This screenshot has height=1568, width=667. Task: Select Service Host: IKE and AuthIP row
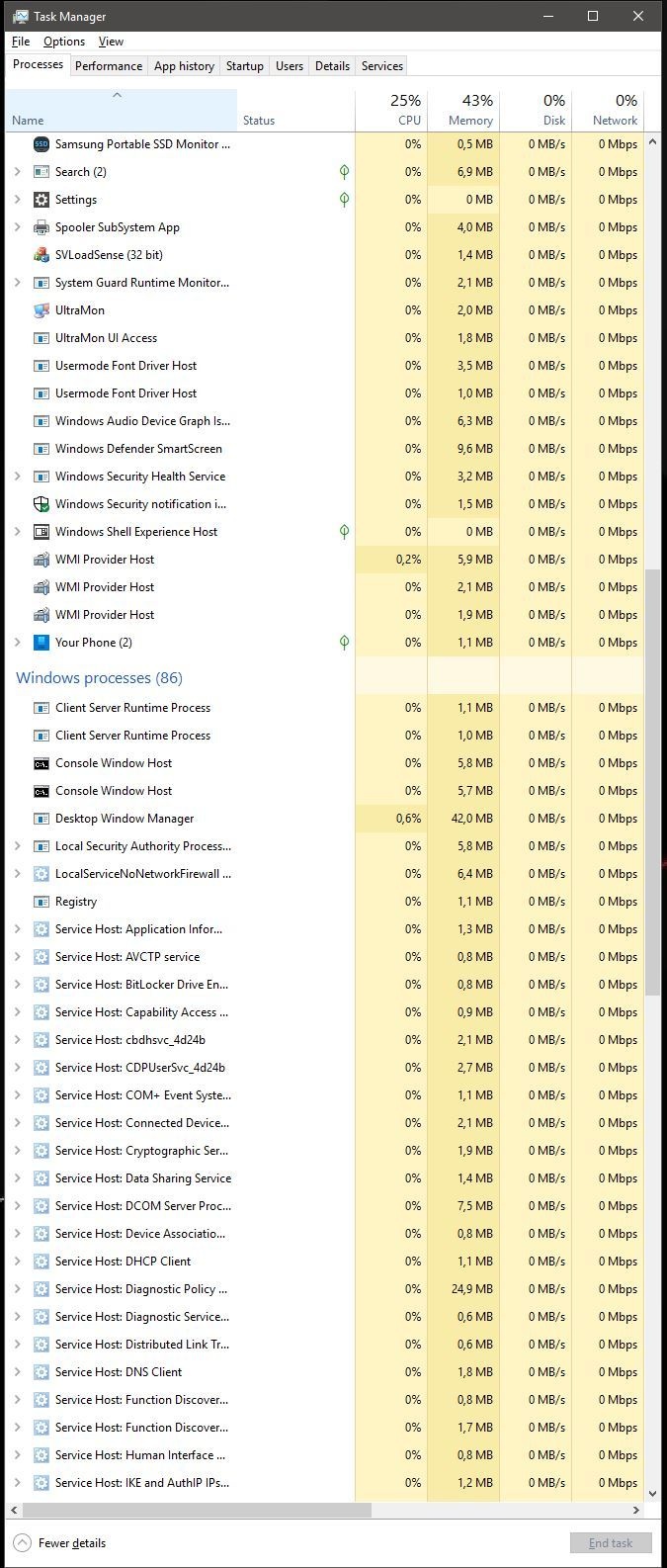[x=325, y=1482]
